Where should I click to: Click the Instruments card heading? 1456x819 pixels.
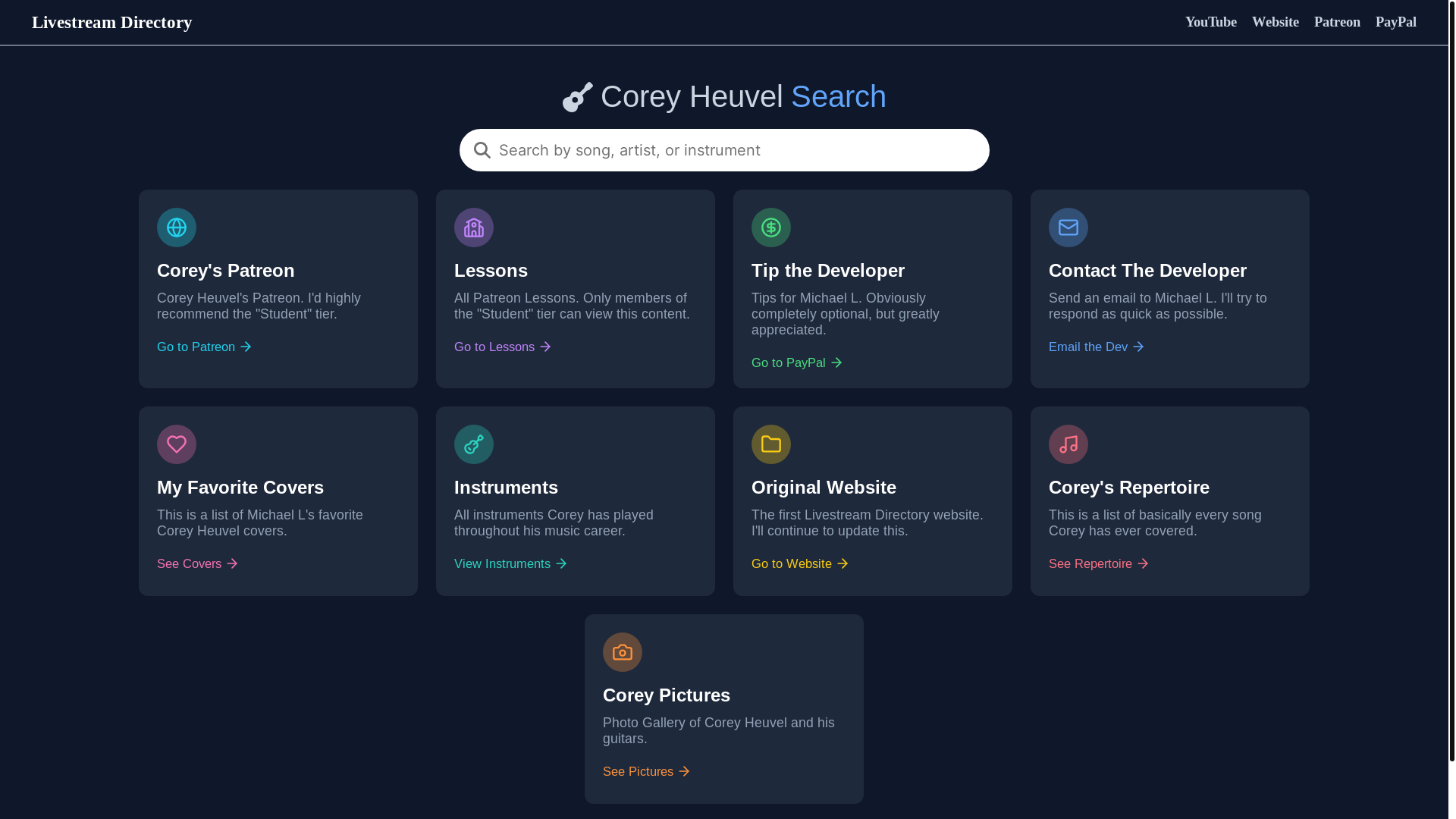coord(507,488)
